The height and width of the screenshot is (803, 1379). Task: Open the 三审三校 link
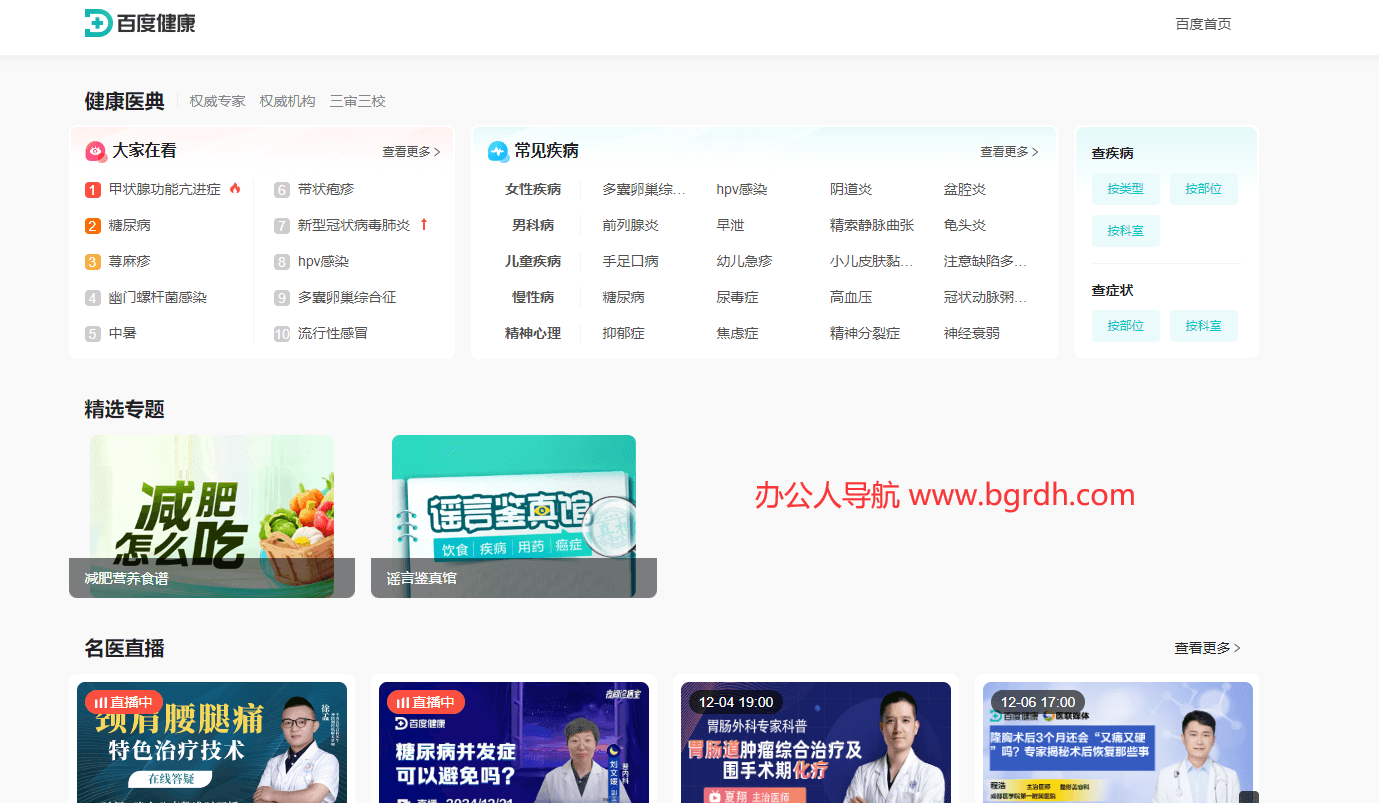(357, 100)
